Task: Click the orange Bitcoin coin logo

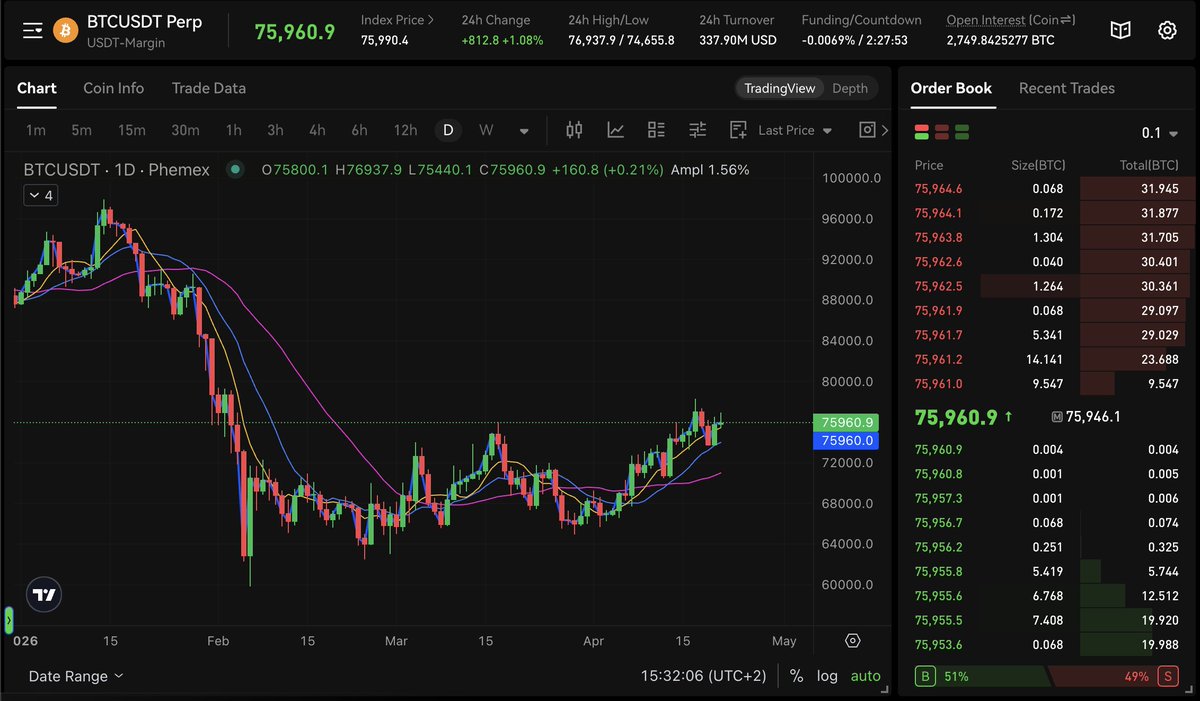Action: click(x=66, y=30)
